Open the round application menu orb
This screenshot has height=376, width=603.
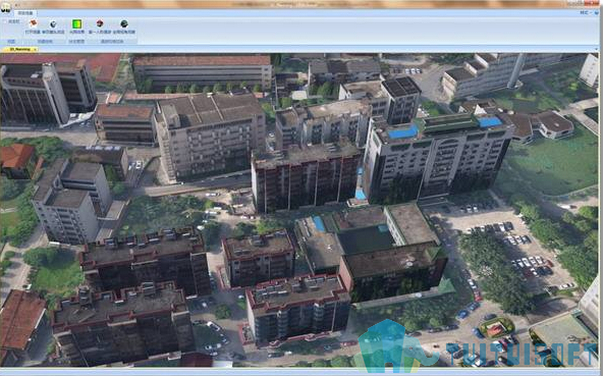(x=5, y=7)
